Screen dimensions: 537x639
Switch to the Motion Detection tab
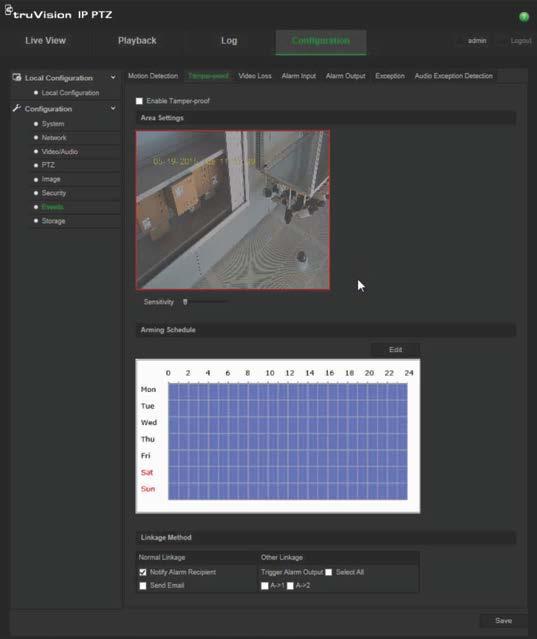tap(153, 76)
